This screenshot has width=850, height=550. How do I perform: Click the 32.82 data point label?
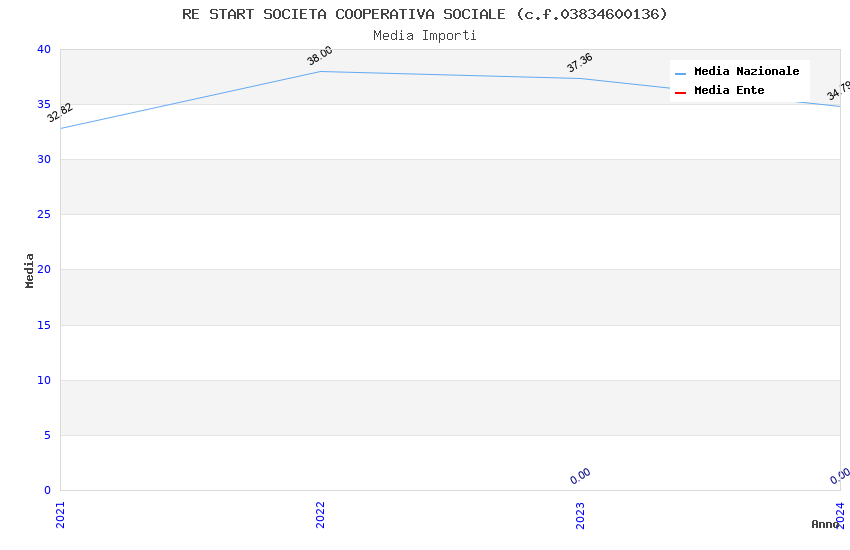[x=60, y=113]
